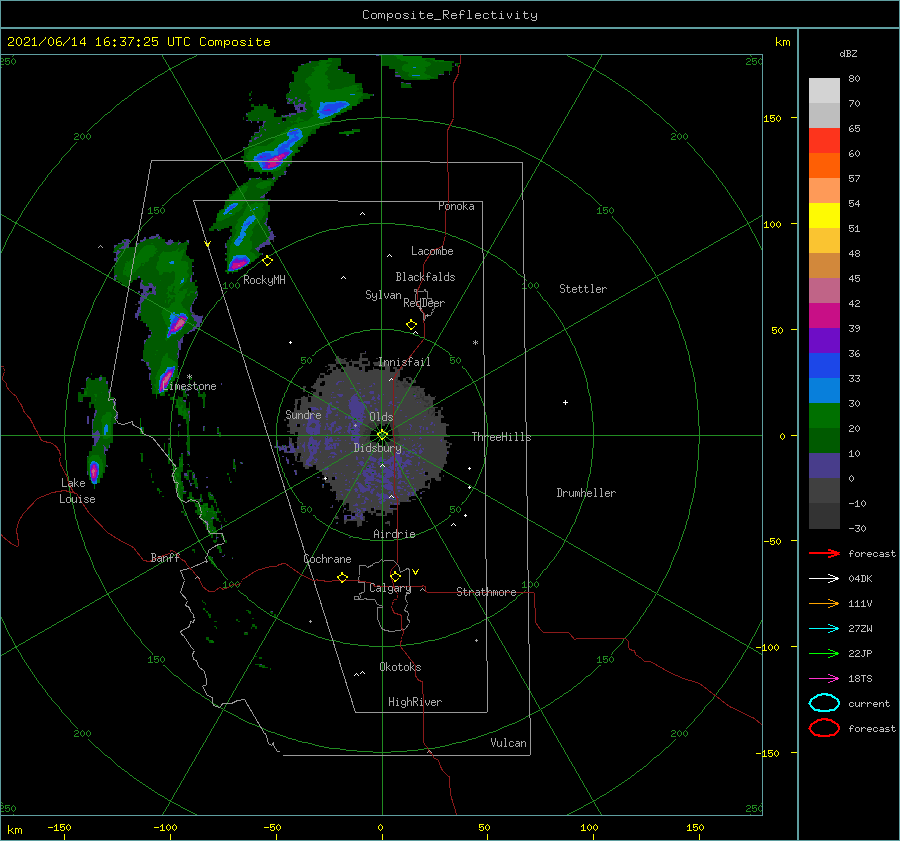Click the RockyMH label
Viewport: 900px width, 841px height.
coord(264,280)
